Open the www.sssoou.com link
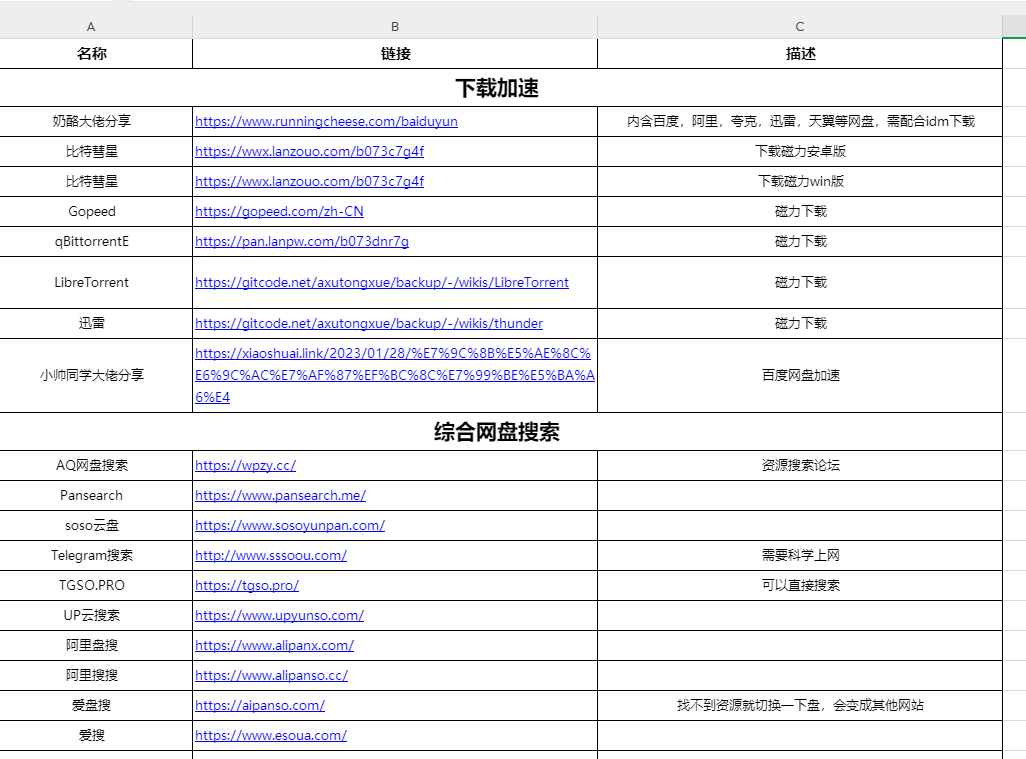This screenshot has width=1026, height=759. click(271, 556)
